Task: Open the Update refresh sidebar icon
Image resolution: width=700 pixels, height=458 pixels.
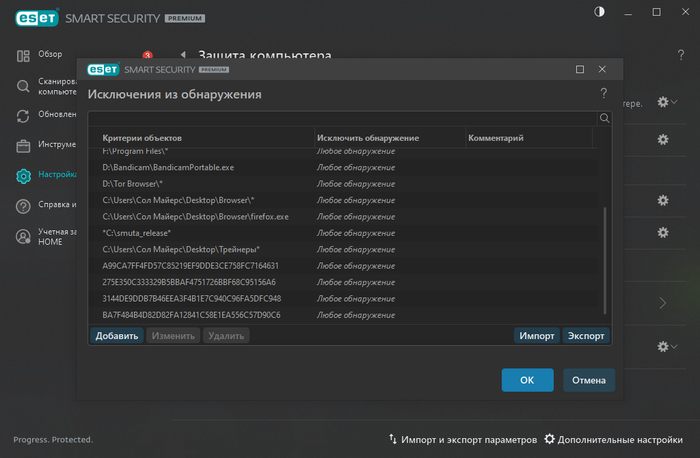Action: 23,115
